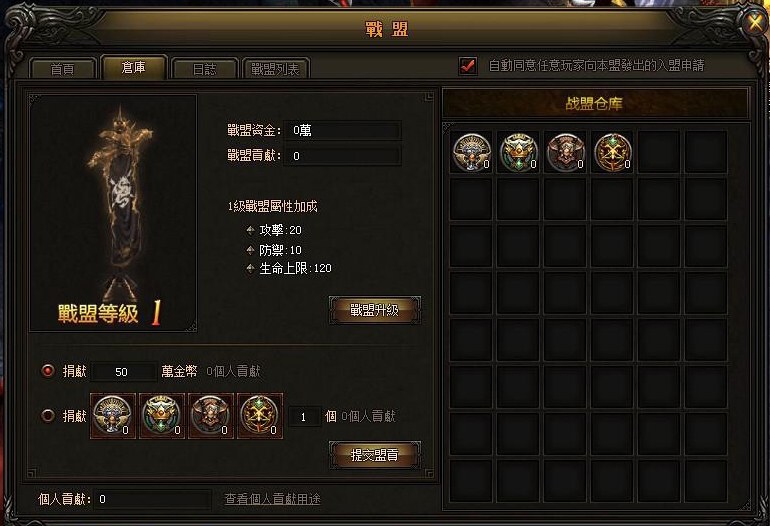The height and width of the screenshot is (526, 770).
Task: Click the gold donation amount field
Action: coord(123,372)
